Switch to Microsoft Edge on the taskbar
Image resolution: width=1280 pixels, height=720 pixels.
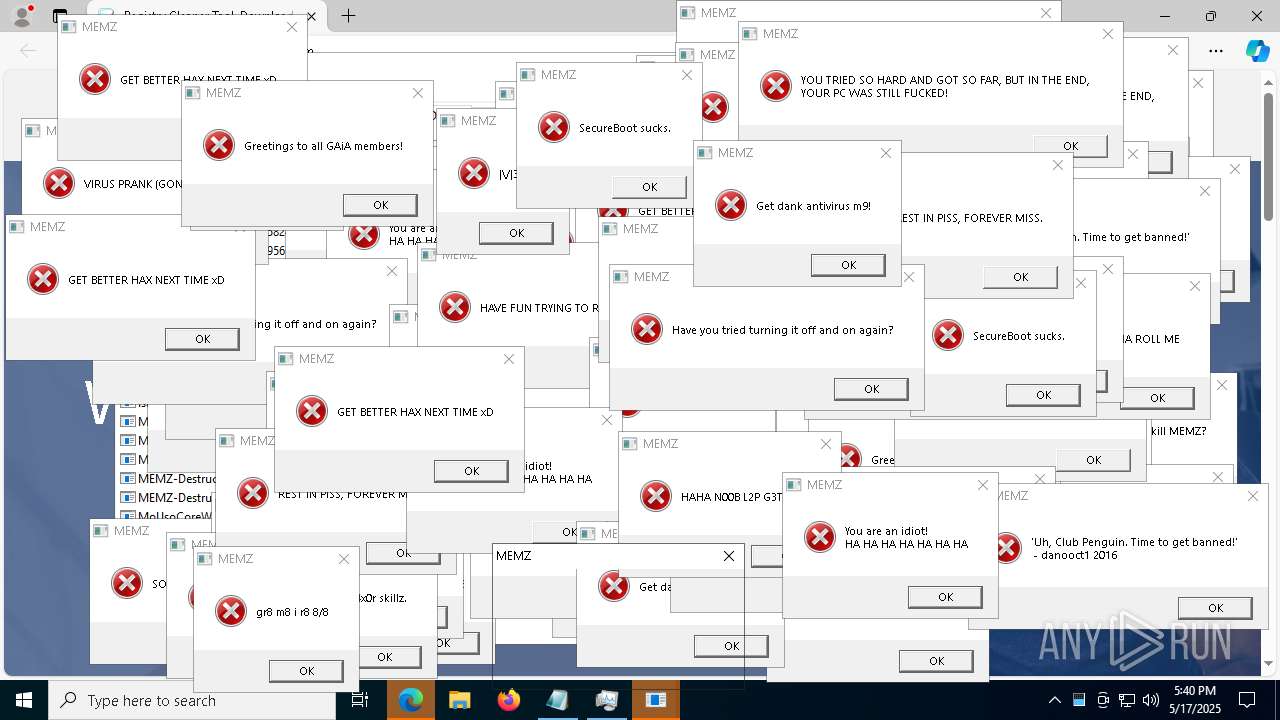pyautogui.click(x=411, y=700)
